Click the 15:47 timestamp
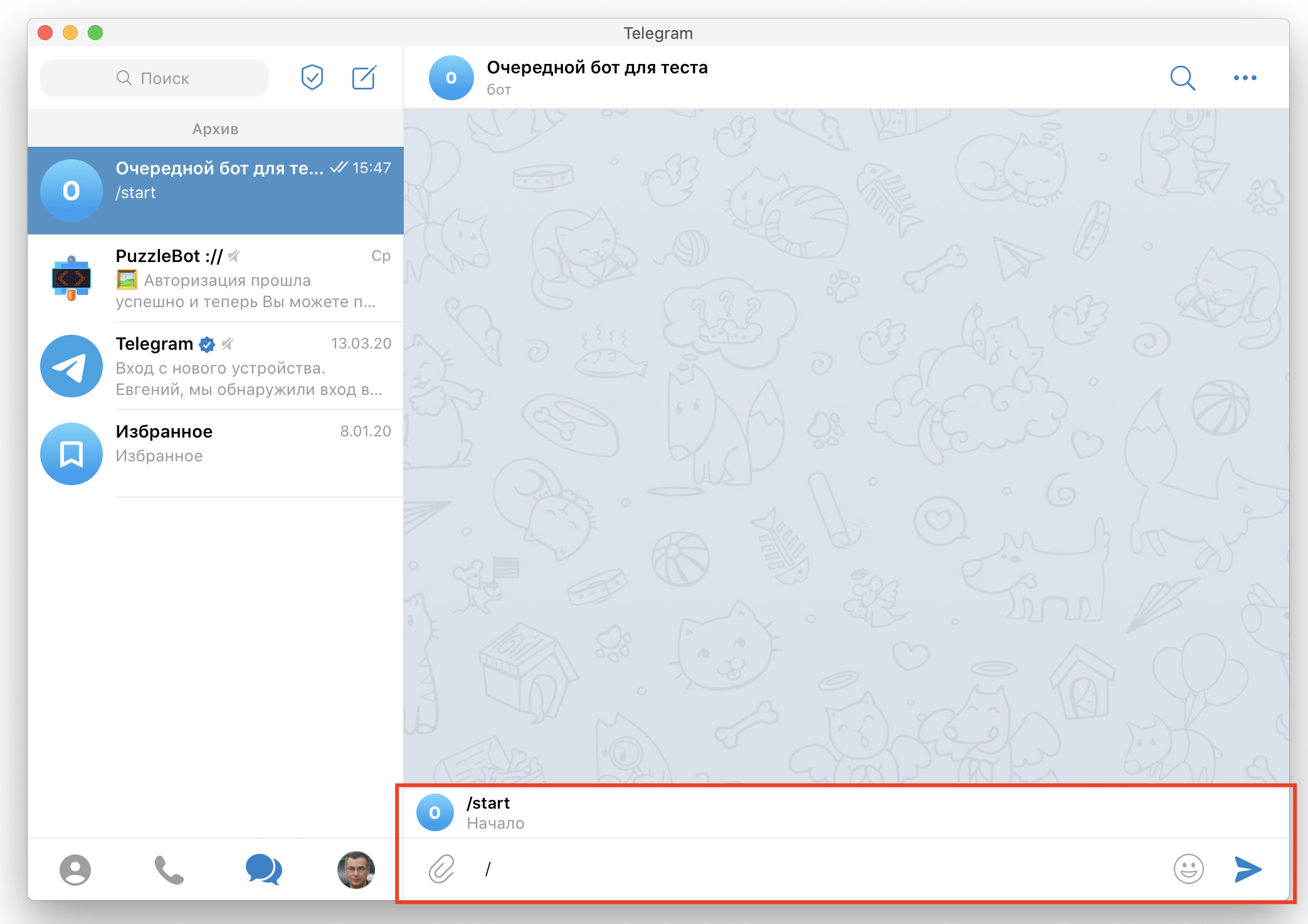 371,168
